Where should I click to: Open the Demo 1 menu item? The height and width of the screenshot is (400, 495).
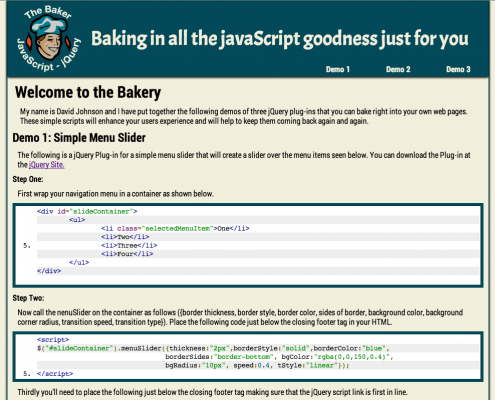[x=338, y=69]
